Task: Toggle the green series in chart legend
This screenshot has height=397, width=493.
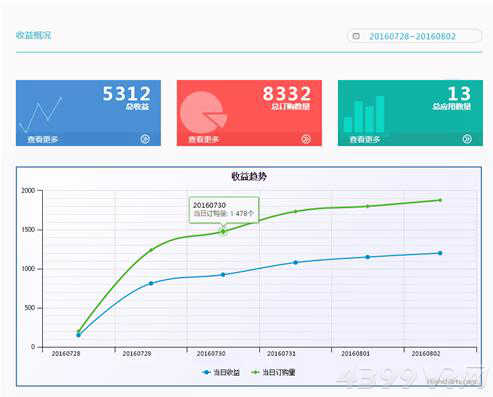Action: [273, 372]
